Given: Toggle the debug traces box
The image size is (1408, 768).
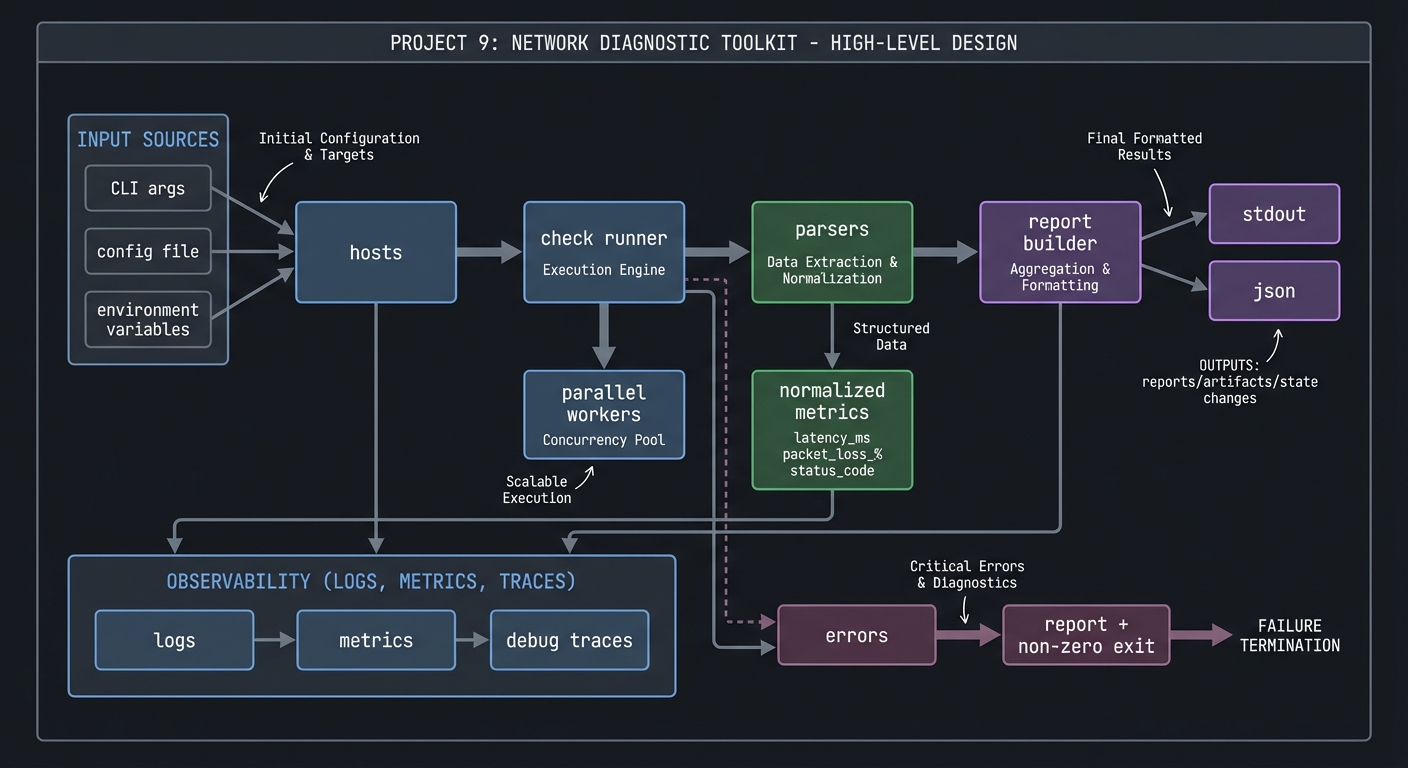Looking at the screenshot, I should [x=568, y=640].
